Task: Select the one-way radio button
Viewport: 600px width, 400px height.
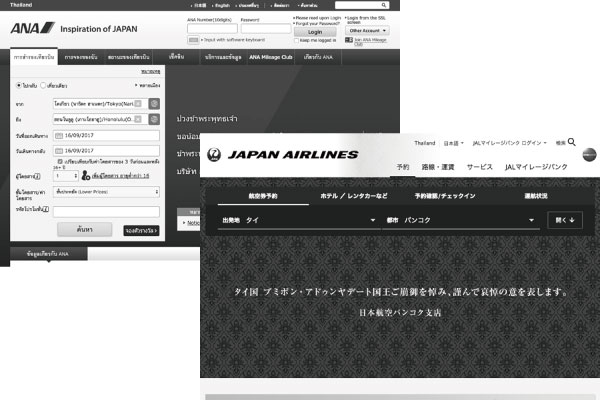Action: click(43, 85)
